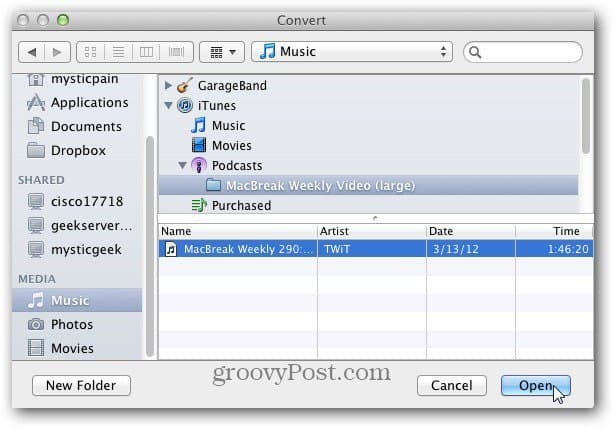Select shared computer cisco17718
Viewport: 614px width, 428px height.
(77, 202)
